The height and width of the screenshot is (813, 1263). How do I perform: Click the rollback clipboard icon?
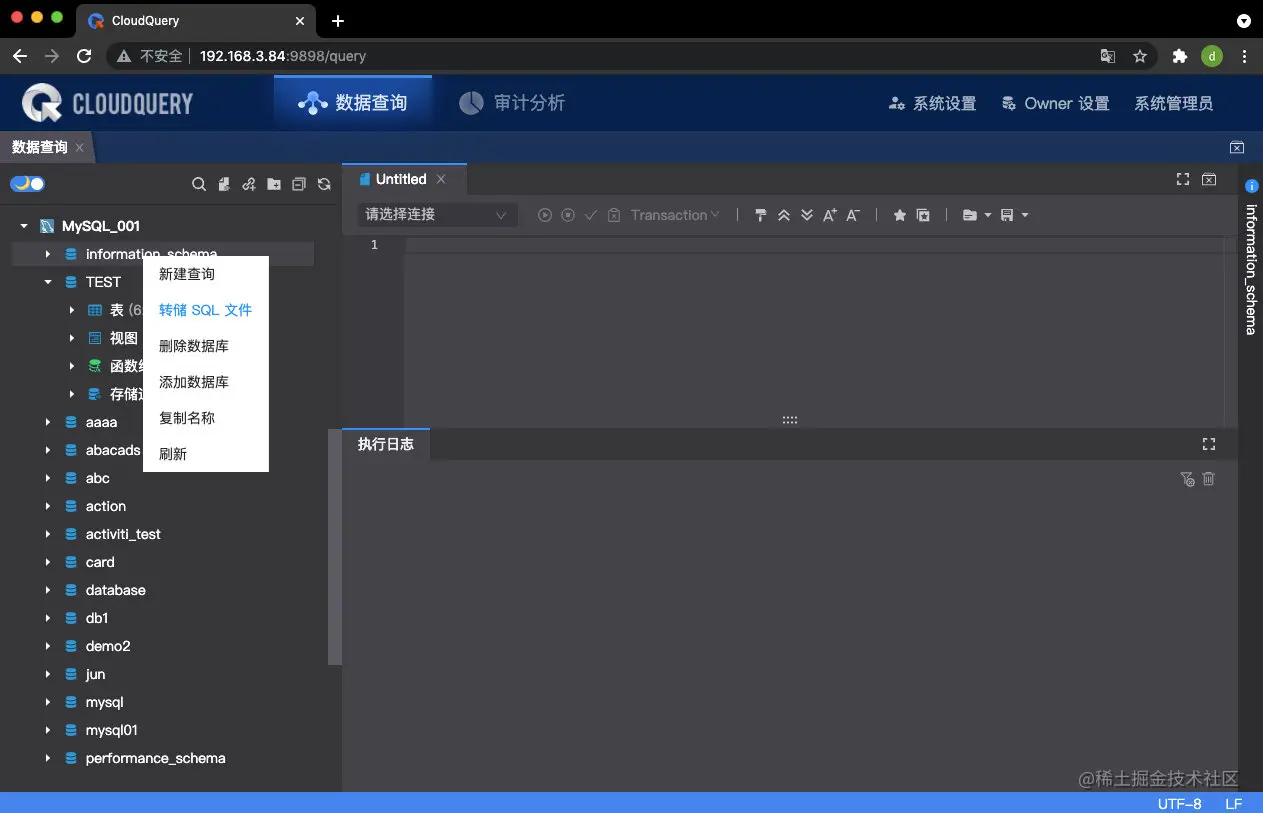(x=614, y=215)
